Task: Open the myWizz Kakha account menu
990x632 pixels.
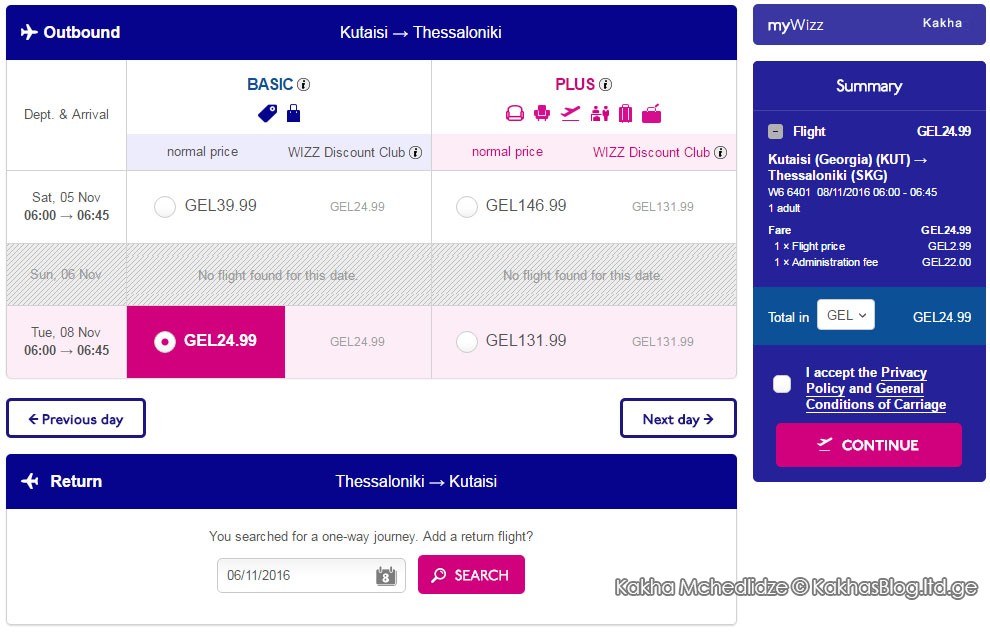Action: pyautogui.click(x=869, y=25)
